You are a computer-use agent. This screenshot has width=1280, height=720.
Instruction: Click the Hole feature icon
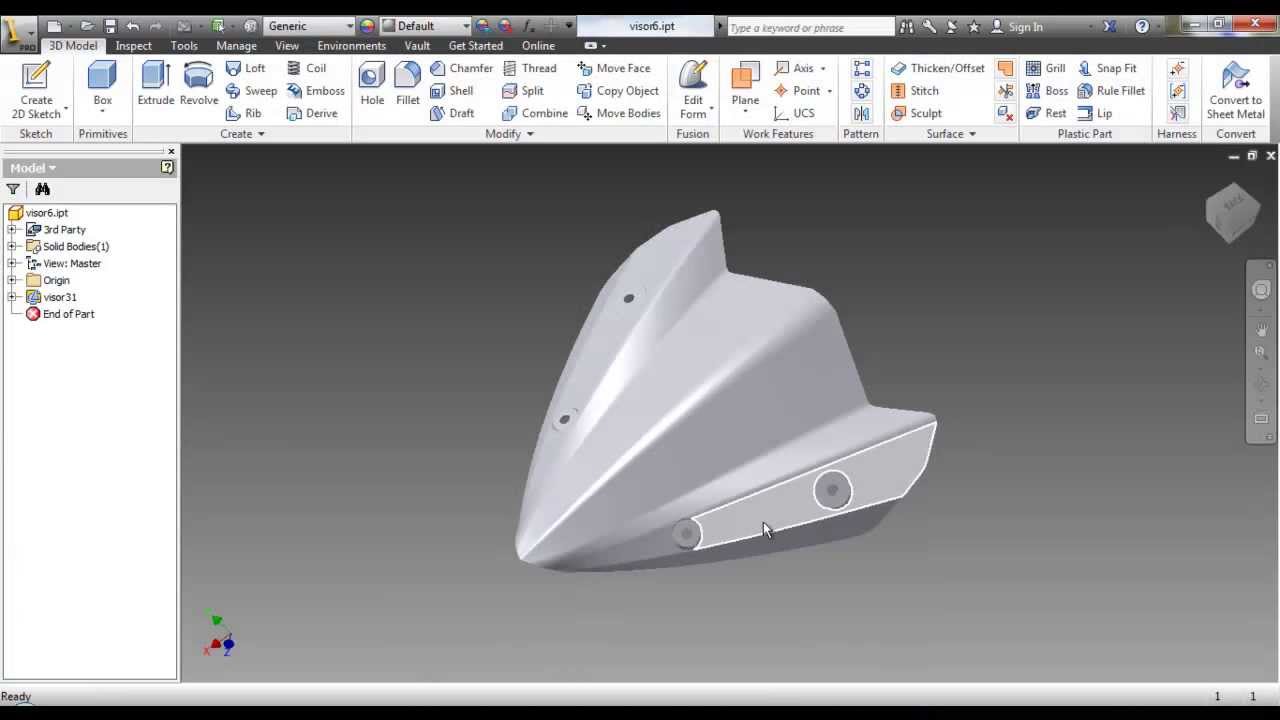click(372, 83)
